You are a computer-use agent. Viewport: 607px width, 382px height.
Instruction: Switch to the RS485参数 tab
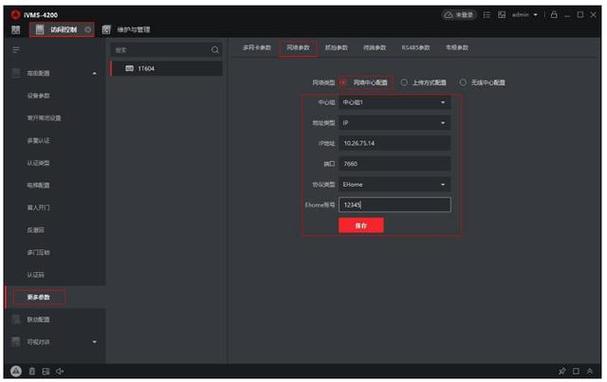(415, 48)
